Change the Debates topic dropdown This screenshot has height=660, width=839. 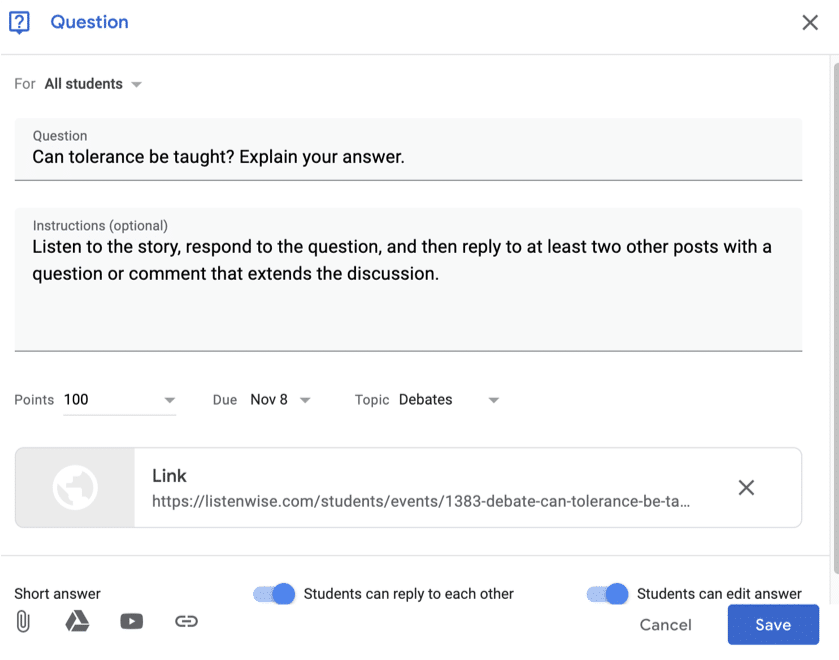(449, 400)
